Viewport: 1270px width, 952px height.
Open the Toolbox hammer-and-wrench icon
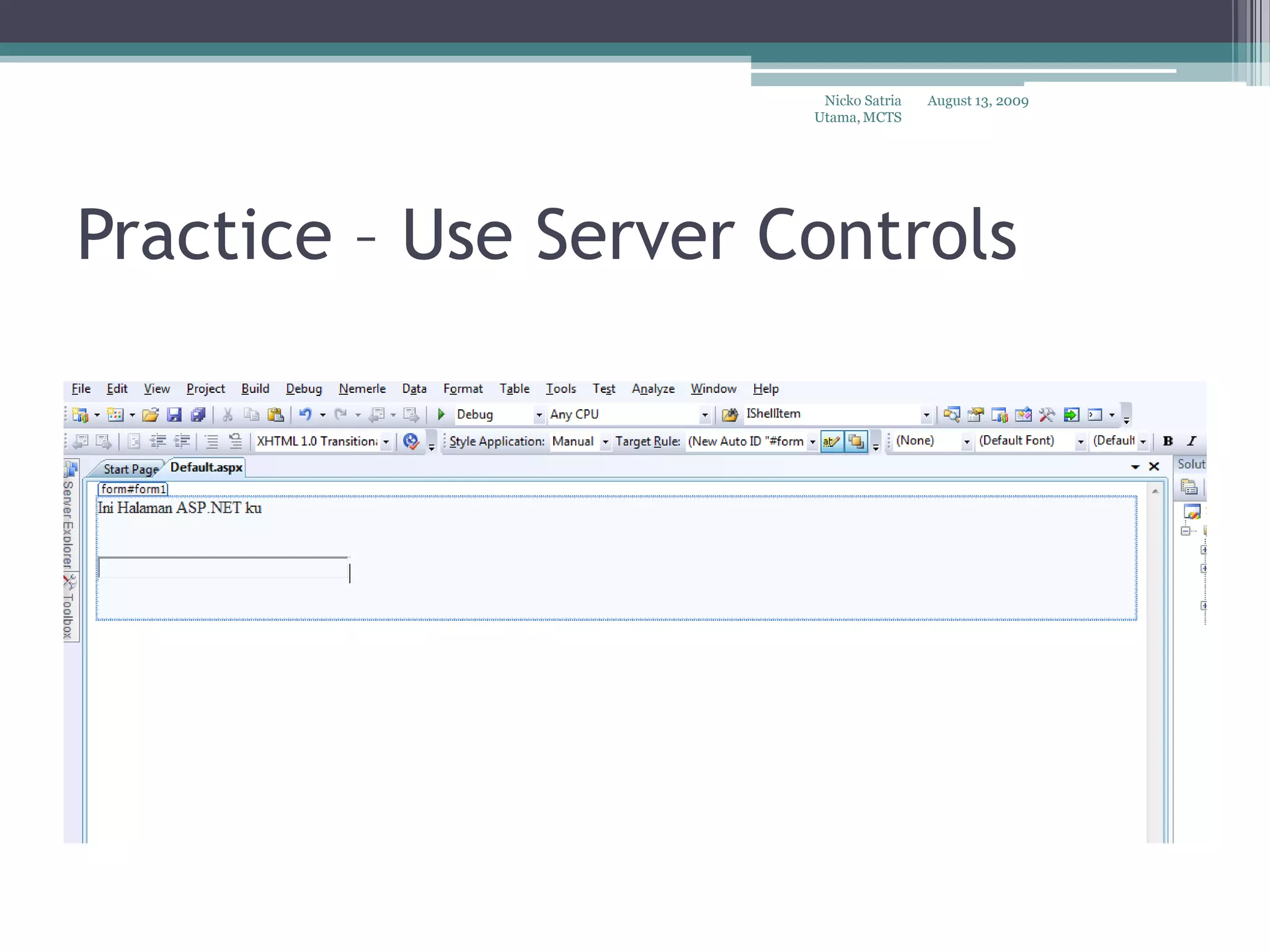tap(1047, 415)
